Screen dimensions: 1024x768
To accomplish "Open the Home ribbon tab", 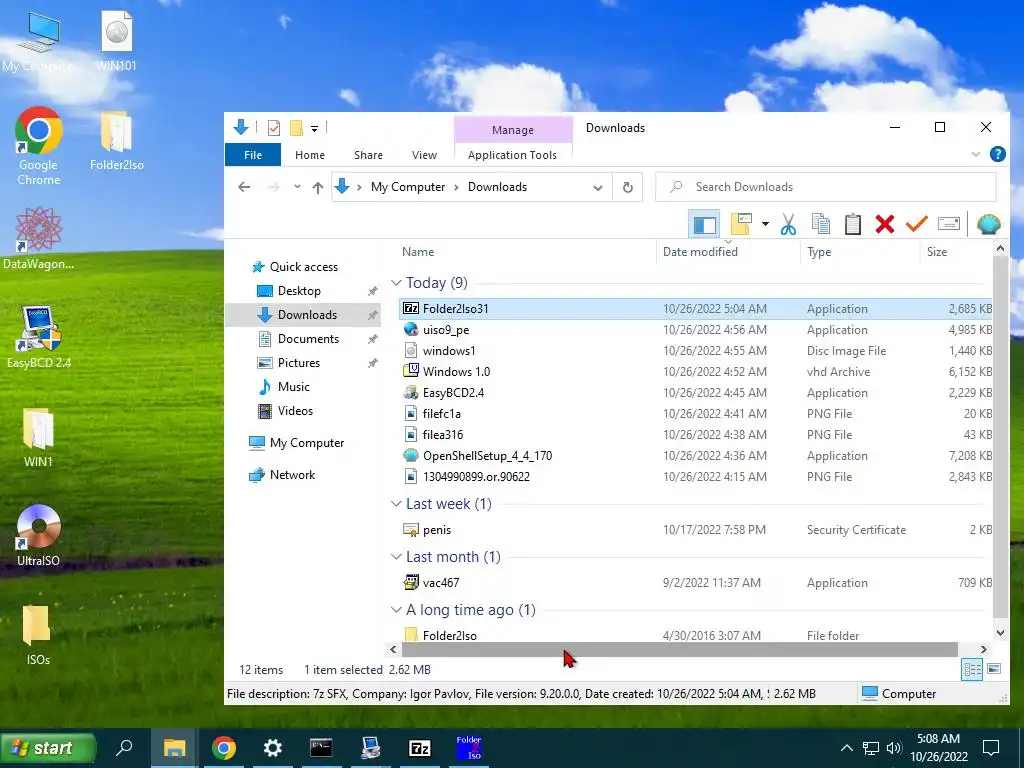I will click(x=310, y=155).
